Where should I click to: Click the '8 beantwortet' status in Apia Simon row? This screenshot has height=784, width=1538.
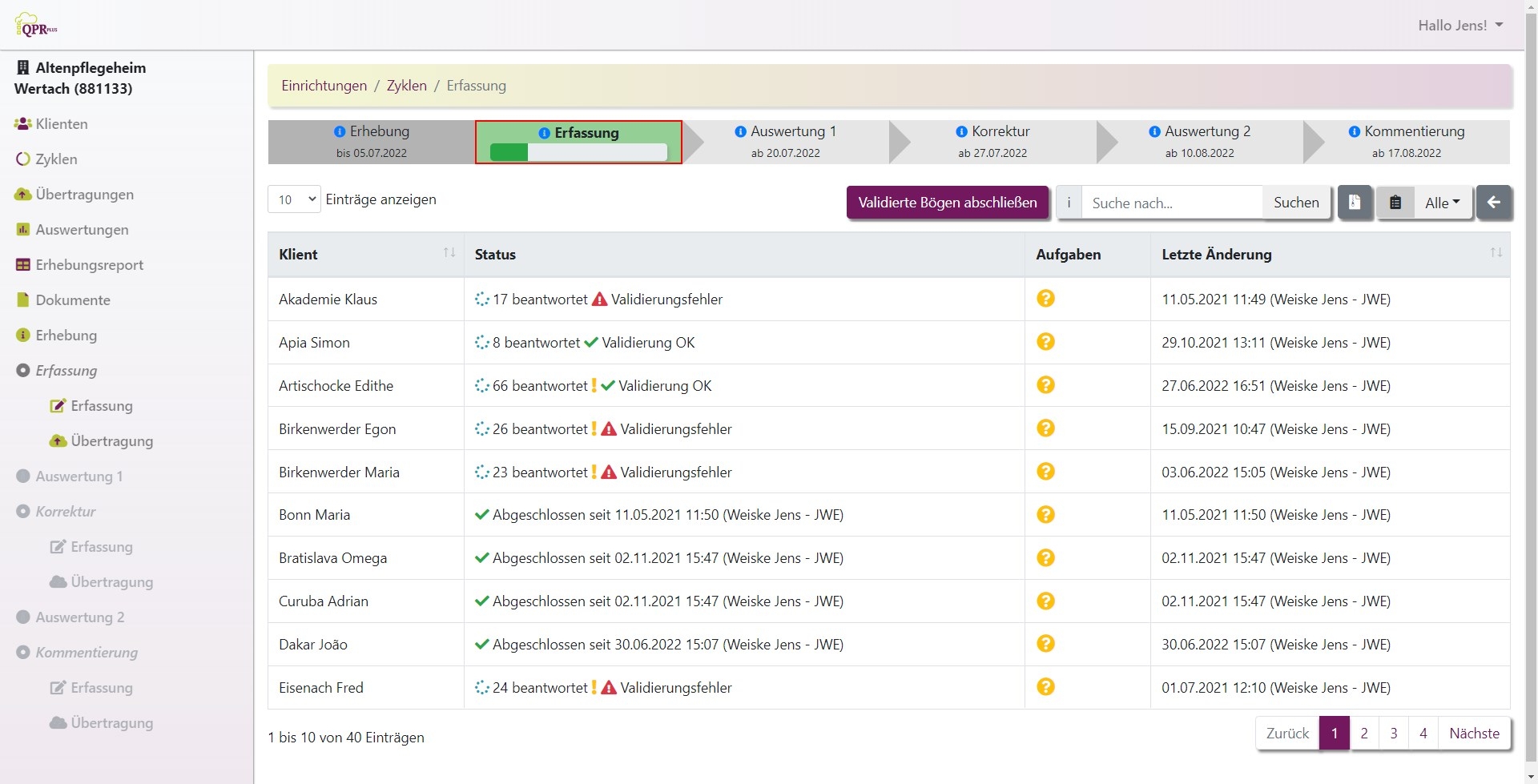coord(536,343)
